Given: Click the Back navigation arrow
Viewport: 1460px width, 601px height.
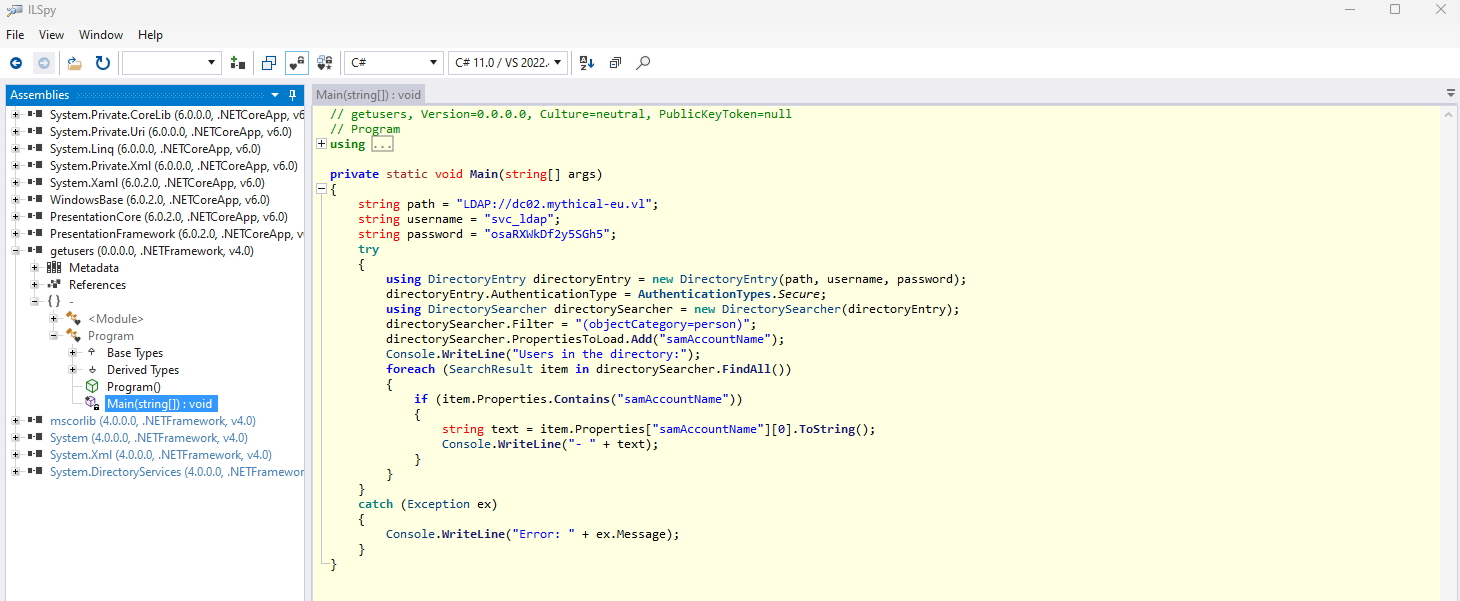Looking at the screenshot, I should [x=16, y=63].
